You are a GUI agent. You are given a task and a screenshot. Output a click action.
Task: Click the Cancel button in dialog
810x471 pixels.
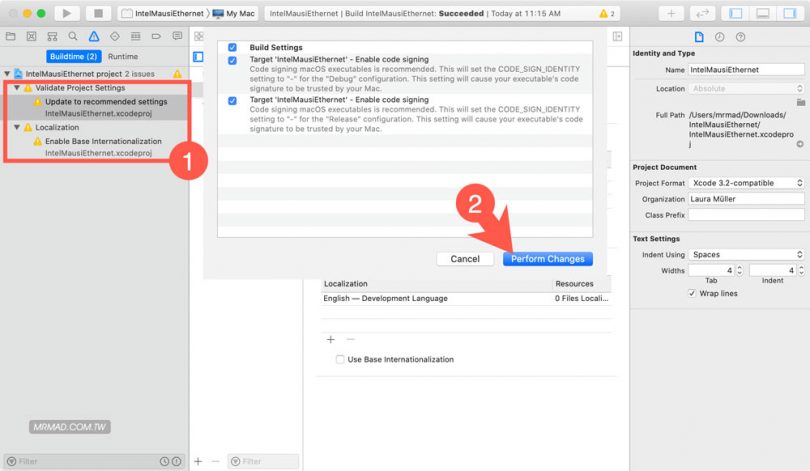pos(465,259)
